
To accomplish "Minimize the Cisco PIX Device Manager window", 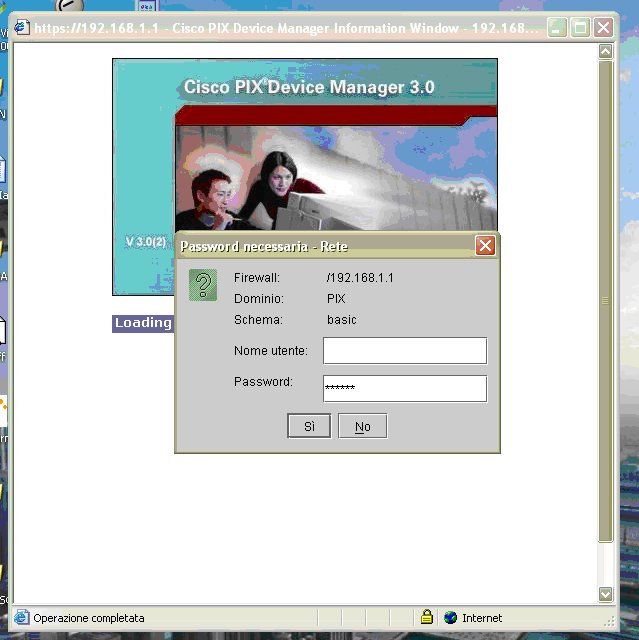I will pos(557,28).
